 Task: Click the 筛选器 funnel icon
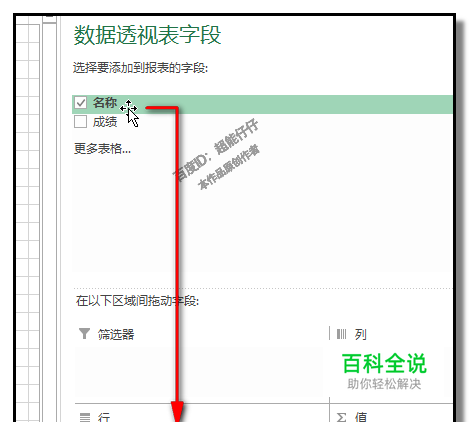[84, 334]
